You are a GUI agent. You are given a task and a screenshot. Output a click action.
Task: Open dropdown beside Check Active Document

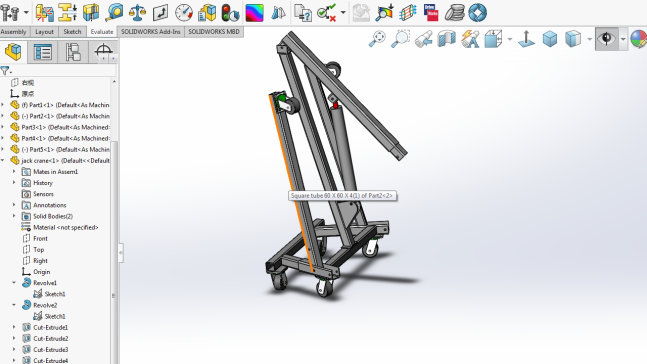point(343,12)
